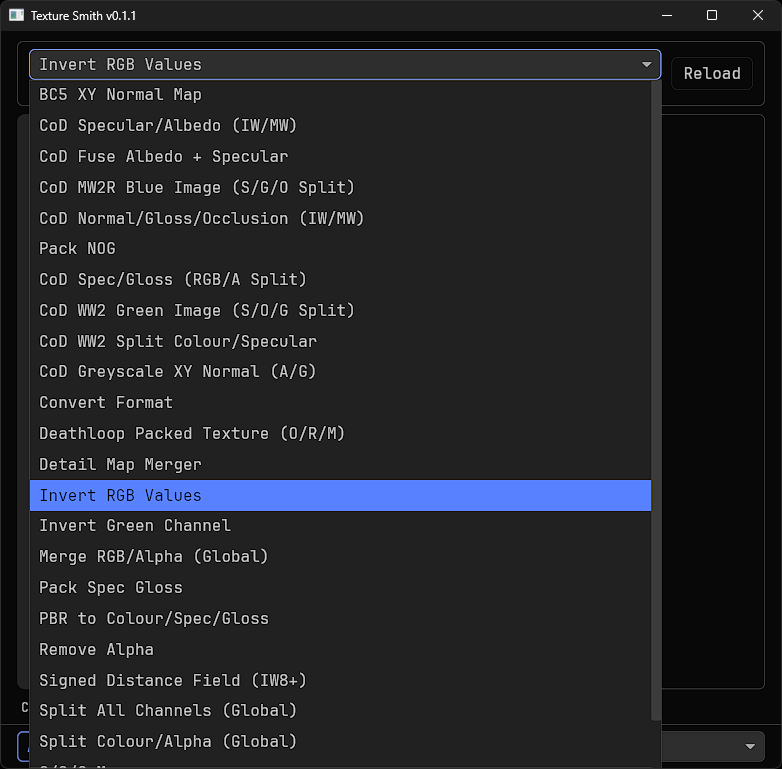Pick the Pack Spec Gloss option

(x=341, y=588)
